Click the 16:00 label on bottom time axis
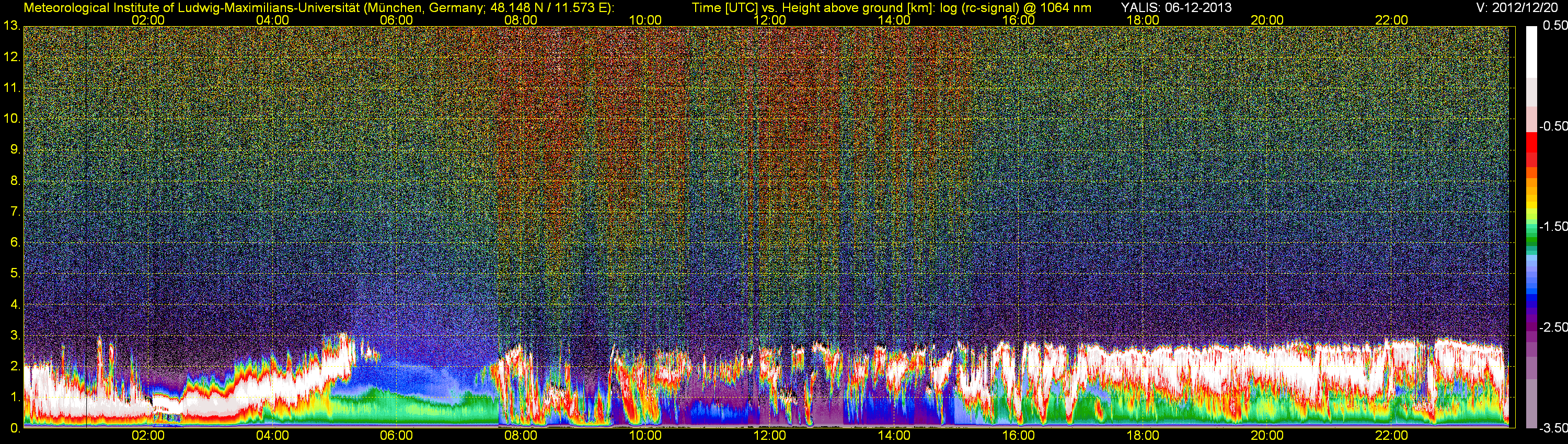1568x444 pixels. coord(1018,436)
